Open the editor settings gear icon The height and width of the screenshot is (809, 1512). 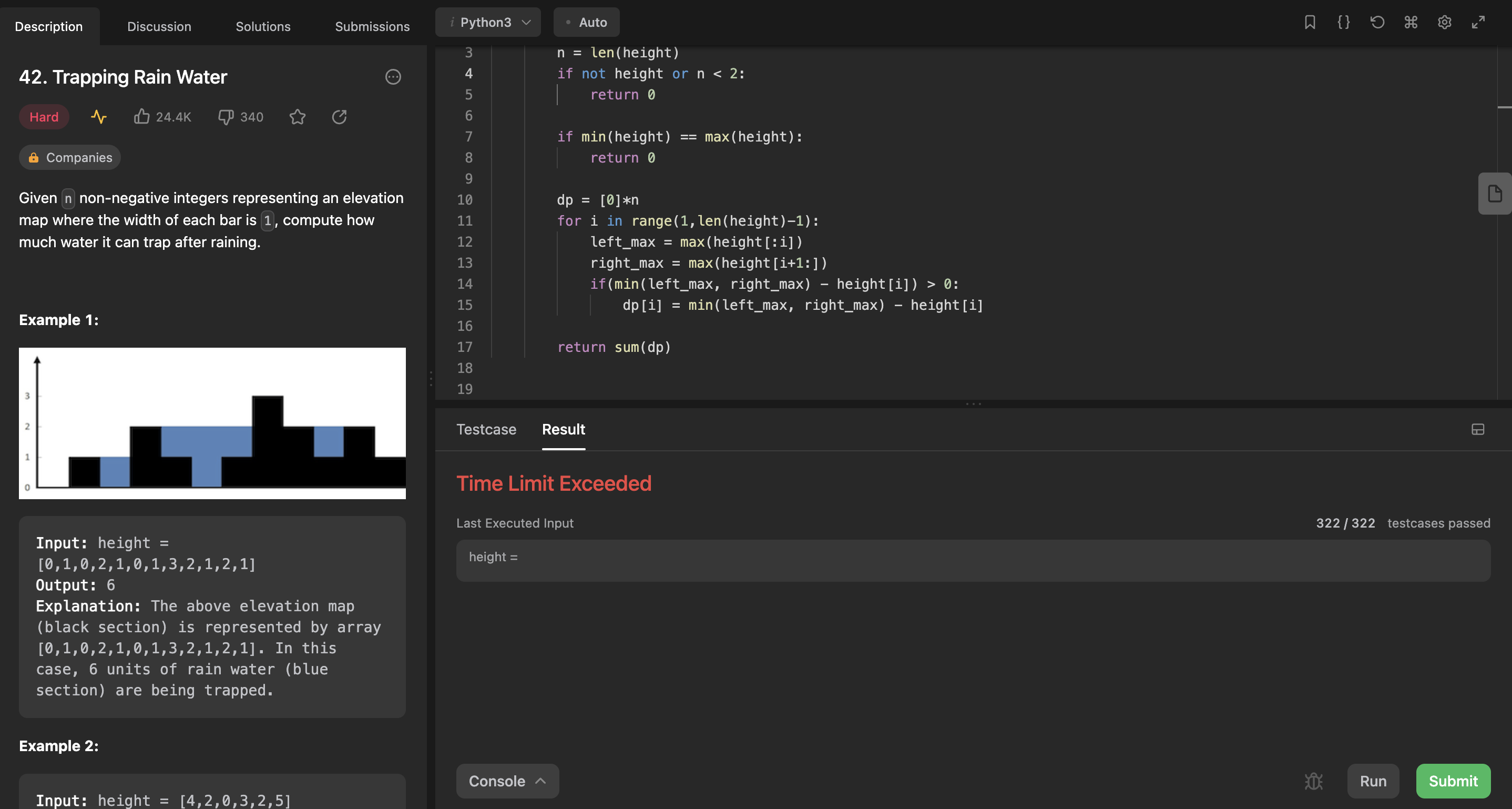click(1445, 22)
